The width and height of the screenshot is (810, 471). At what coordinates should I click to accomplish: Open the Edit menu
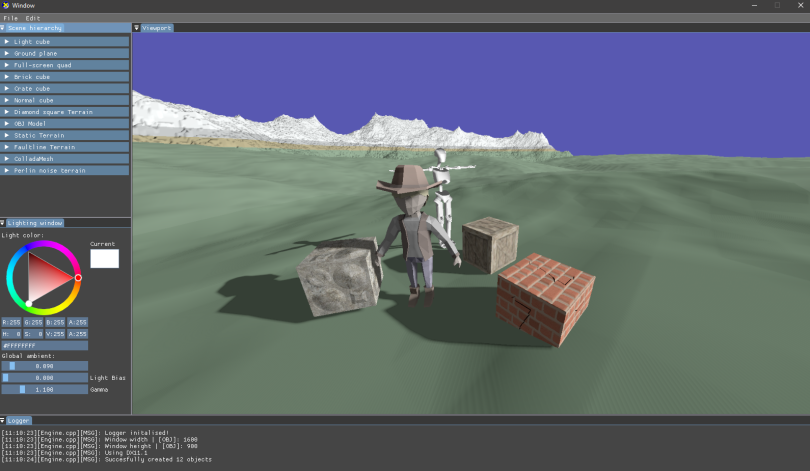point(33,18)
